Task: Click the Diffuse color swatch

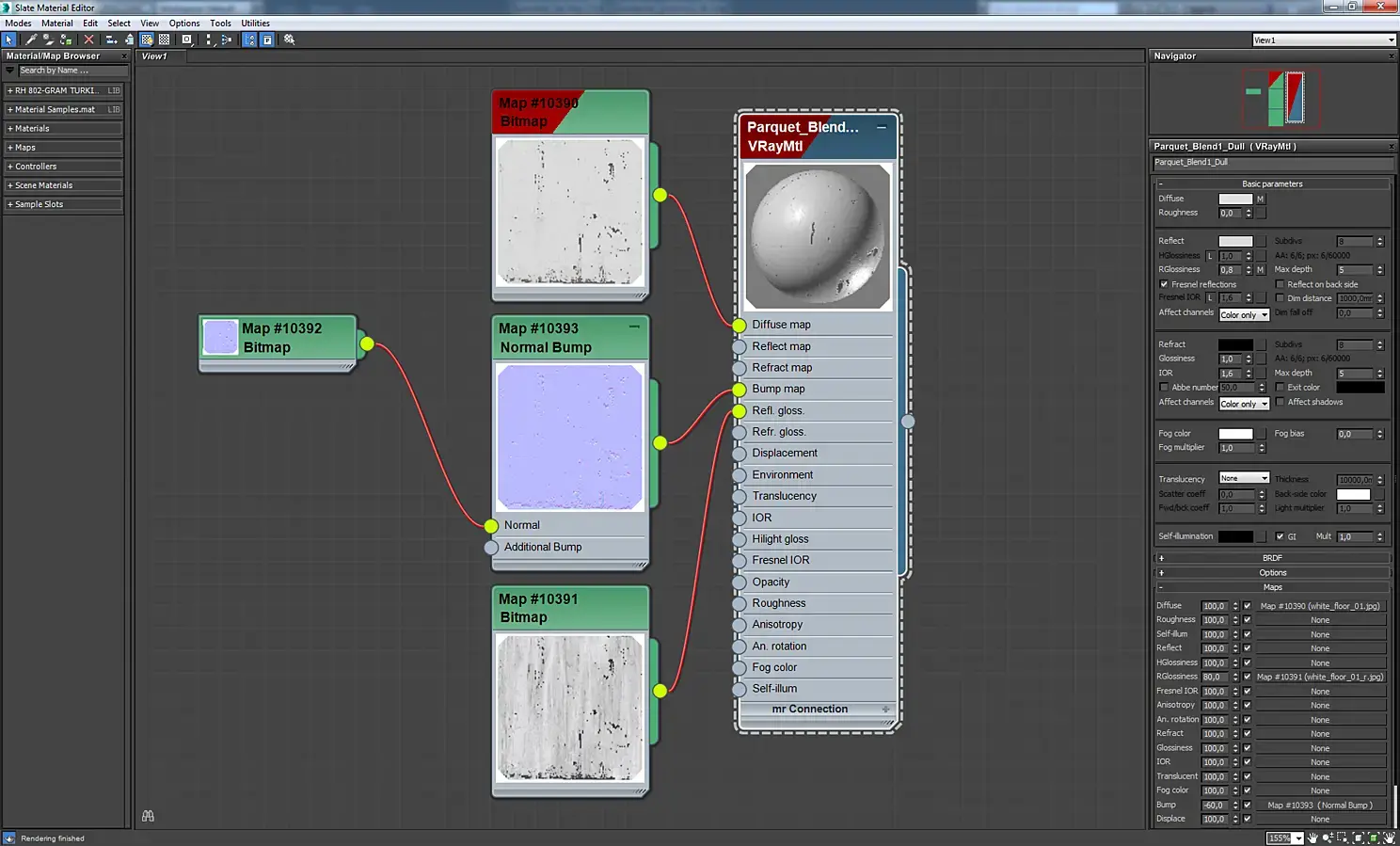Action: [1234, 199]
